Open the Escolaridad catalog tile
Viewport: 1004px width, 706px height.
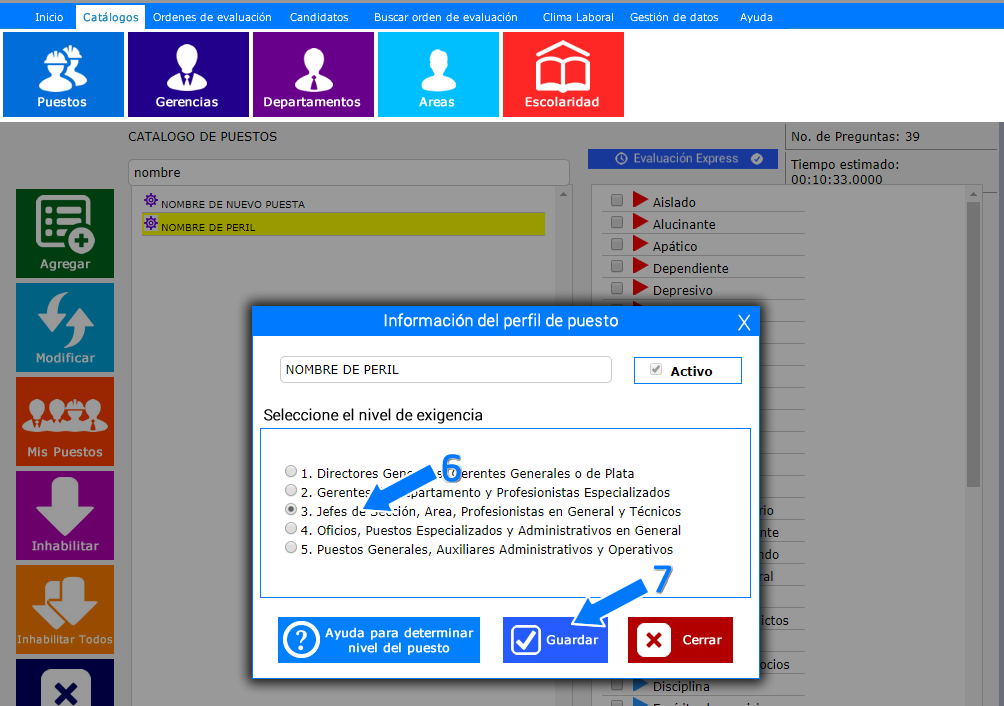point(563,74)
